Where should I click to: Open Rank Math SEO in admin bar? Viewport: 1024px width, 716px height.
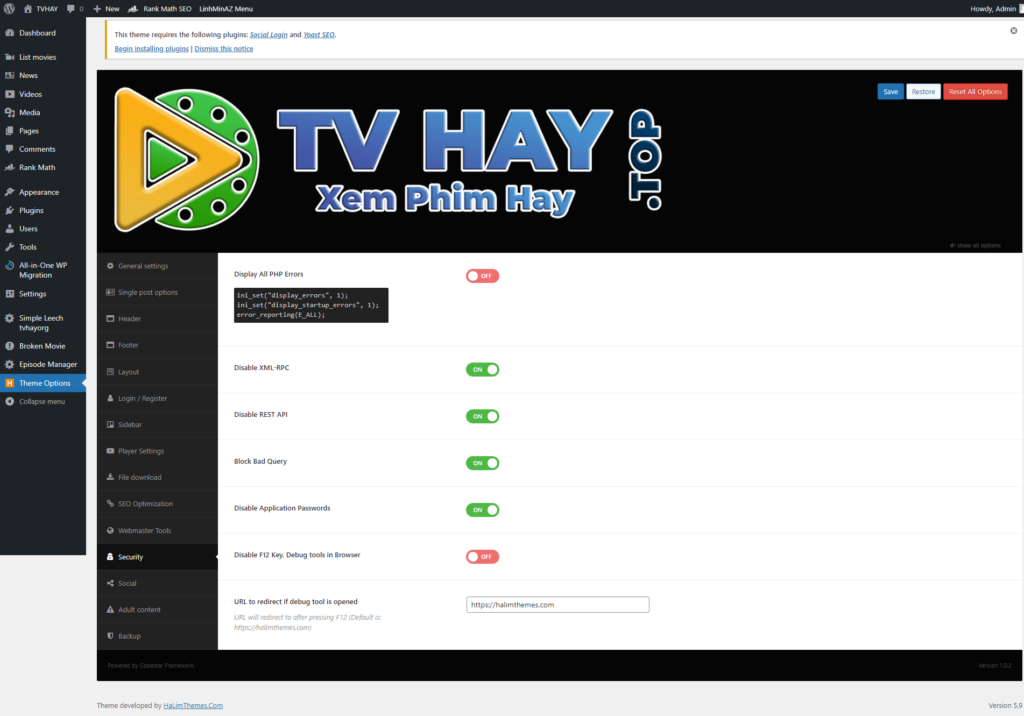click(160, 8)
